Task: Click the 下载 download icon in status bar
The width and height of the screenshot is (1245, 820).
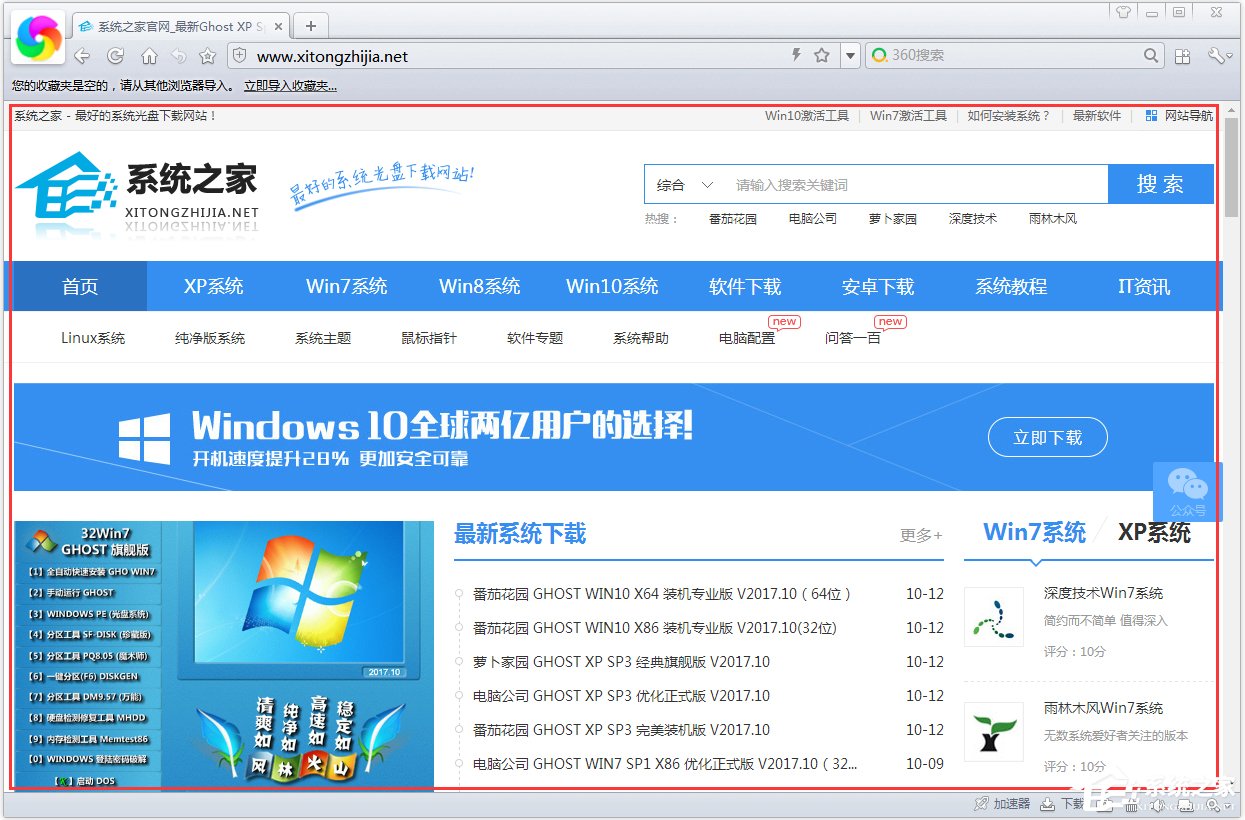Action: tap(1047, 804)
